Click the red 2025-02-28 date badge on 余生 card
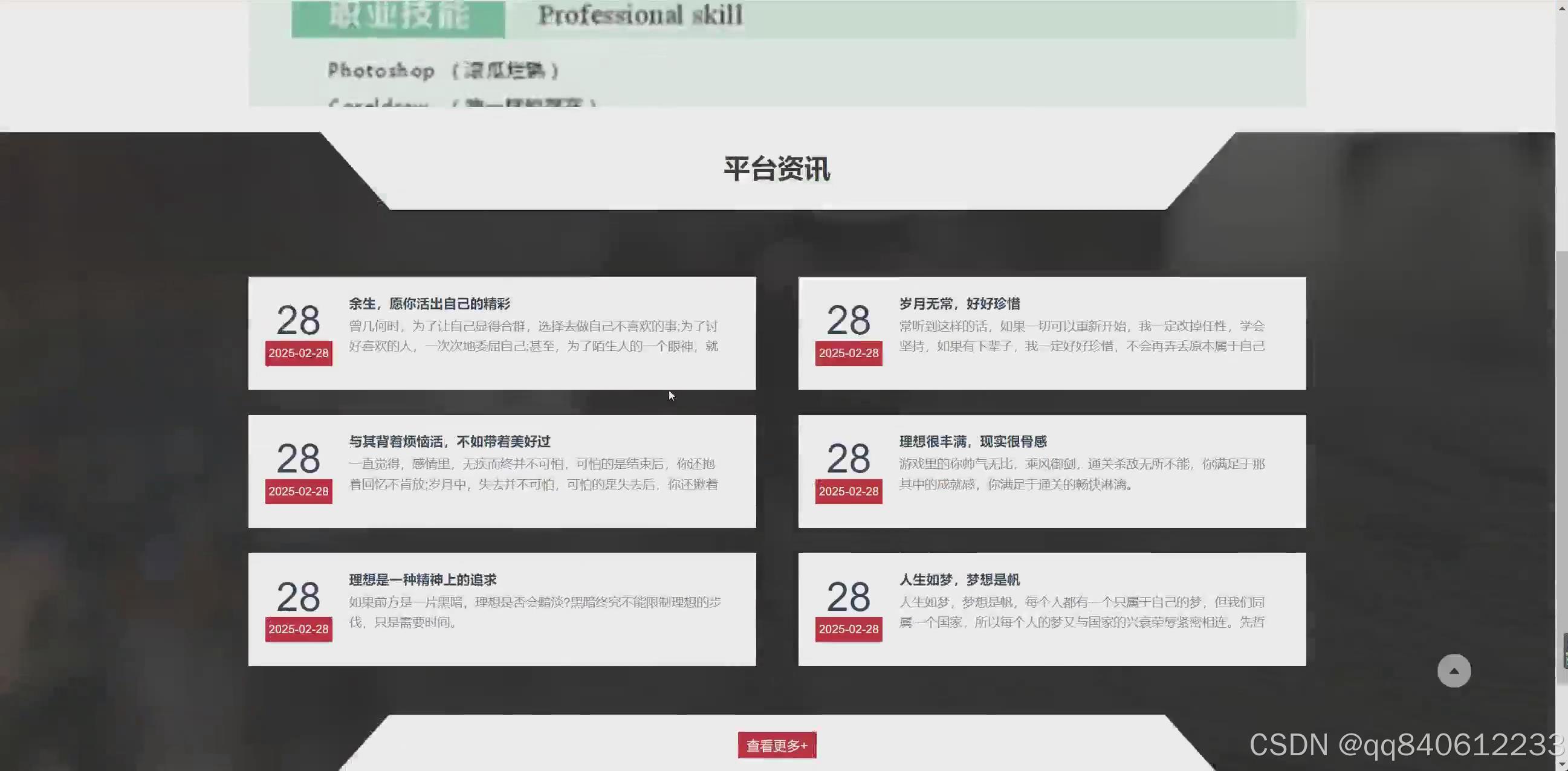 [297, 353]
